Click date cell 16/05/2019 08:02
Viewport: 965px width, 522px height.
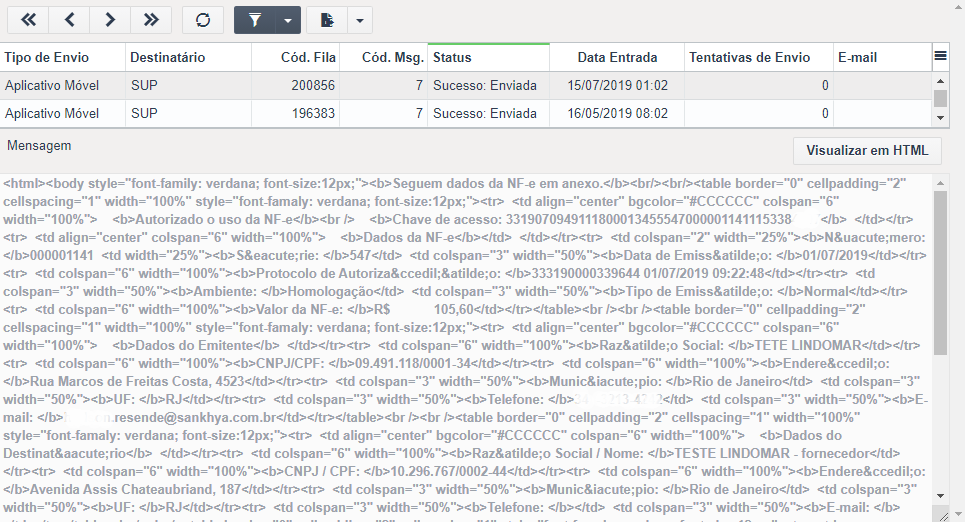tap(617, 113)
